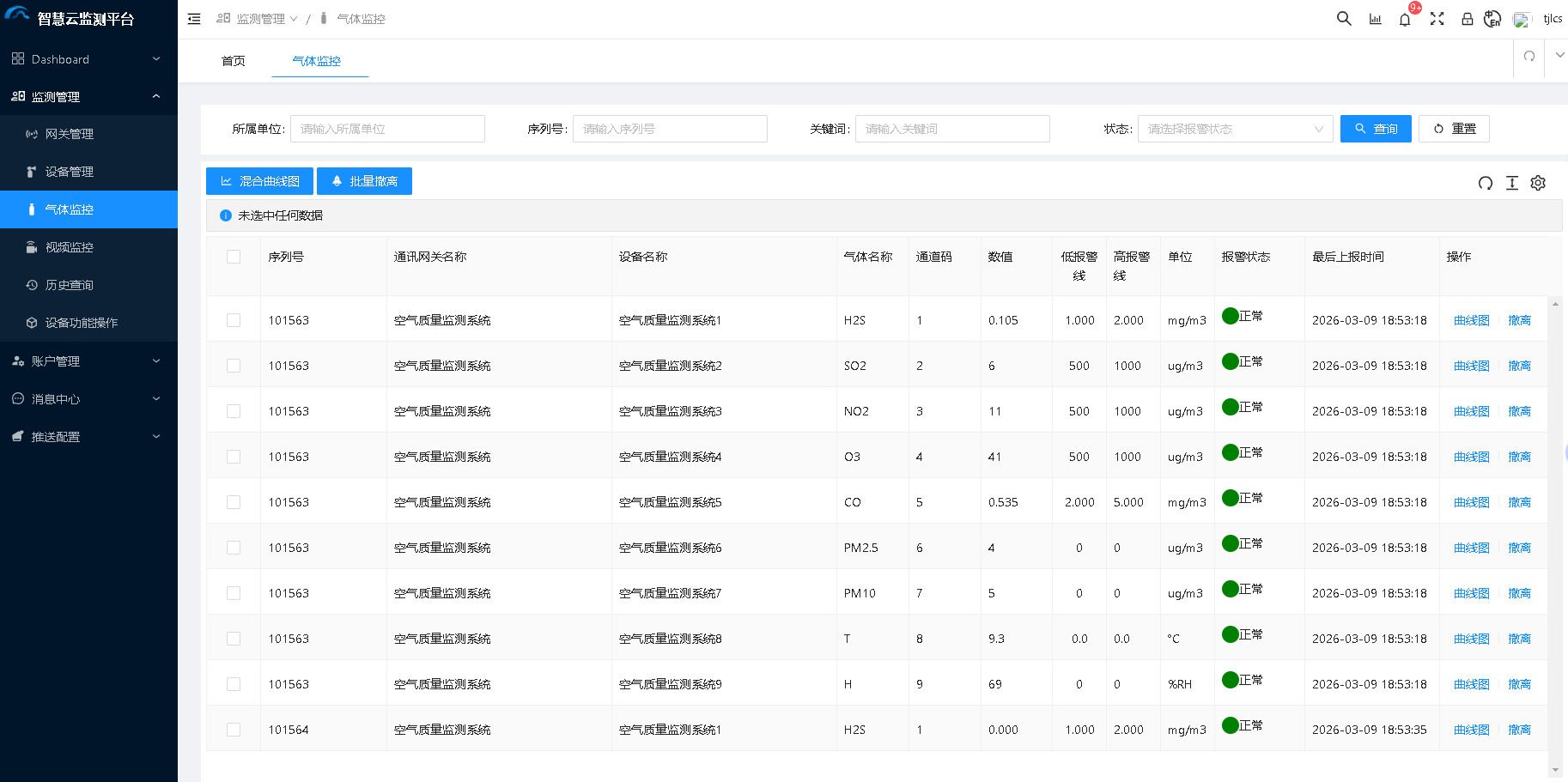Click the 序列号 input field

670,129
